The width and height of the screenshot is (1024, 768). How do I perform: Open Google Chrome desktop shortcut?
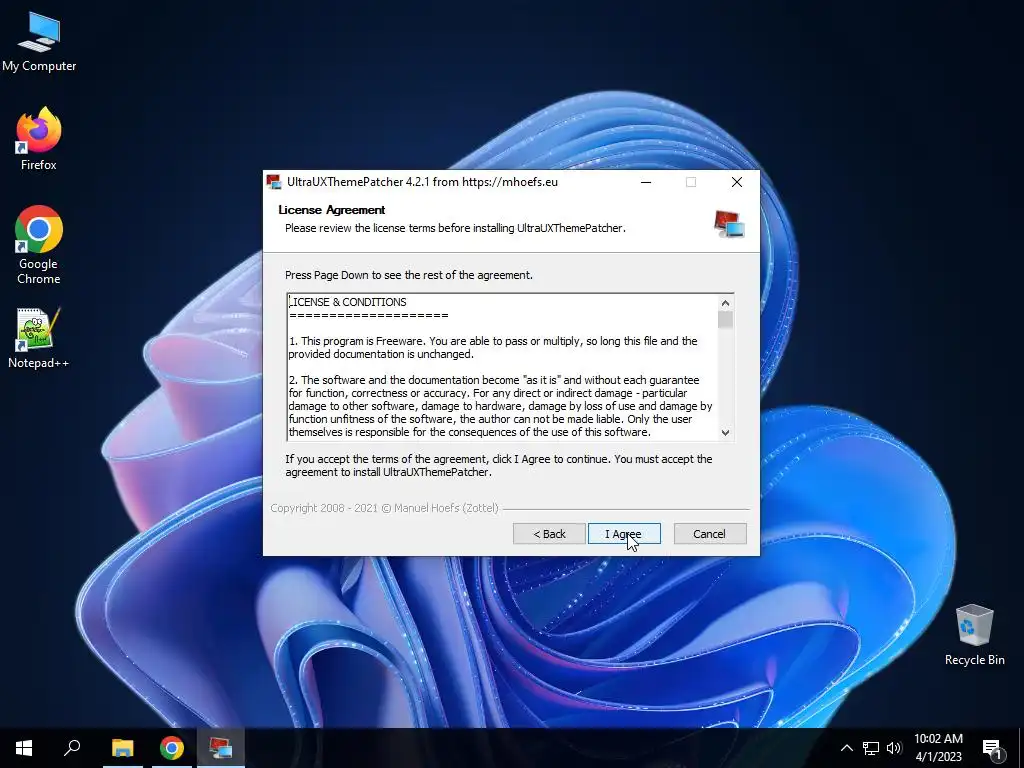[39, 245]
